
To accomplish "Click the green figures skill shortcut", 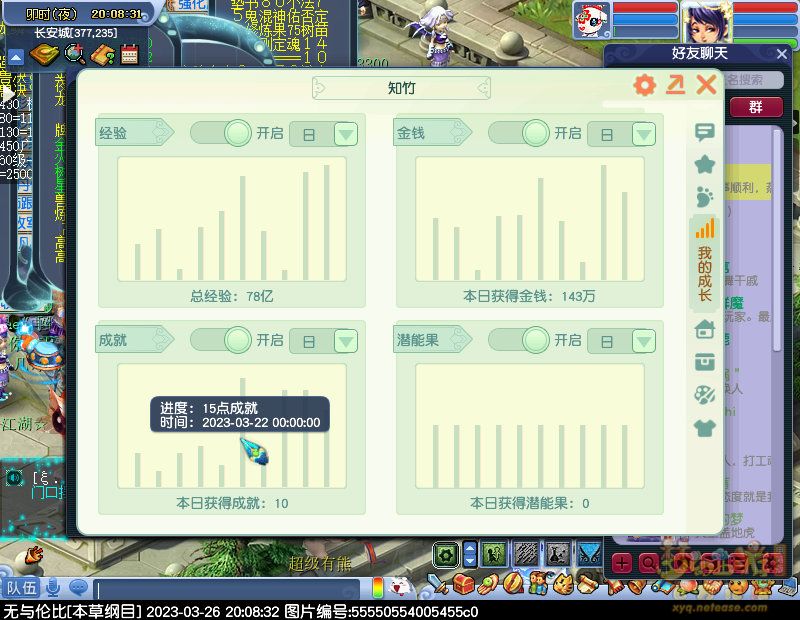I will (494, 555).
